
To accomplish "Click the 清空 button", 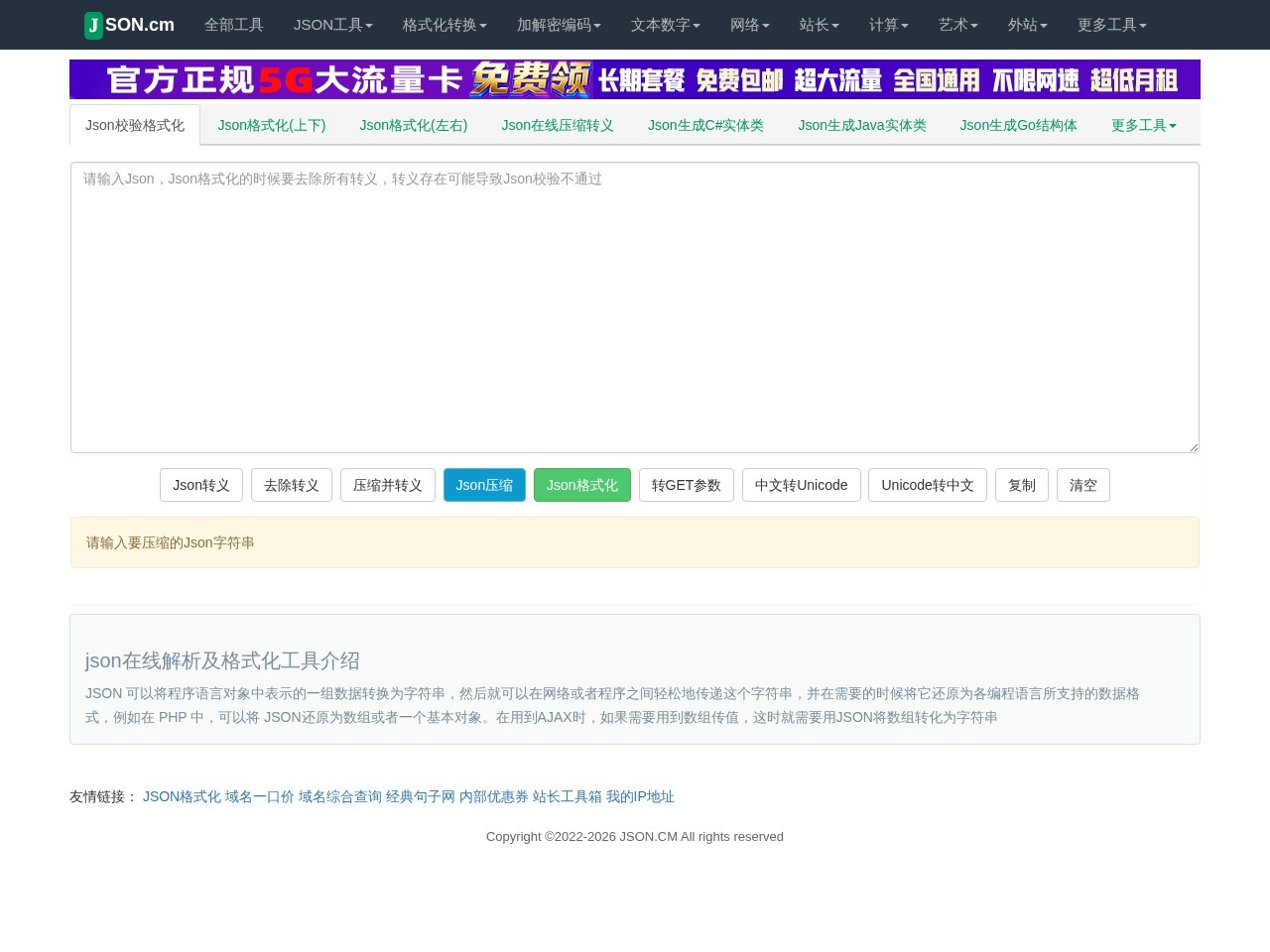I will tap(1083, 485).
